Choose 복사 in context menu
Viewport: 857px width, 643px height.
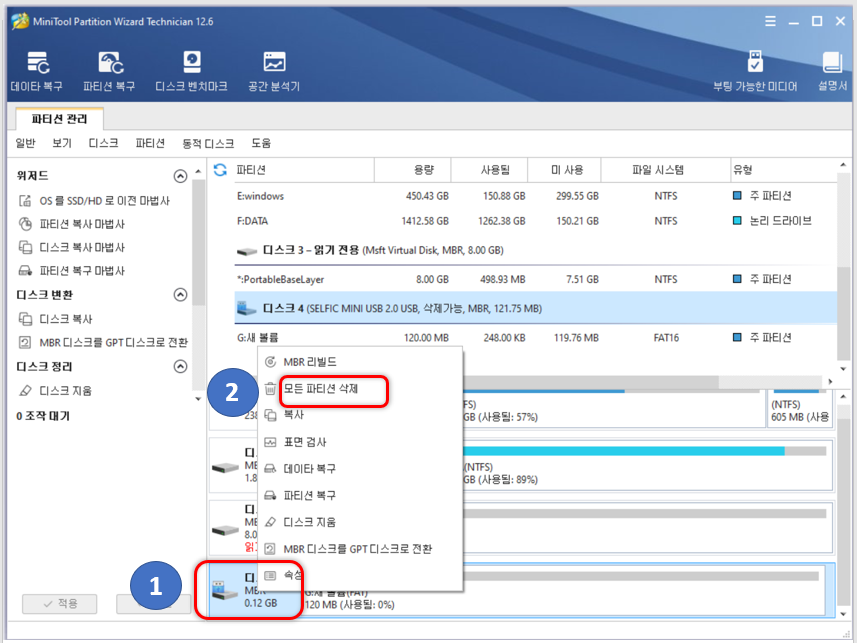(x=361, y=415)
